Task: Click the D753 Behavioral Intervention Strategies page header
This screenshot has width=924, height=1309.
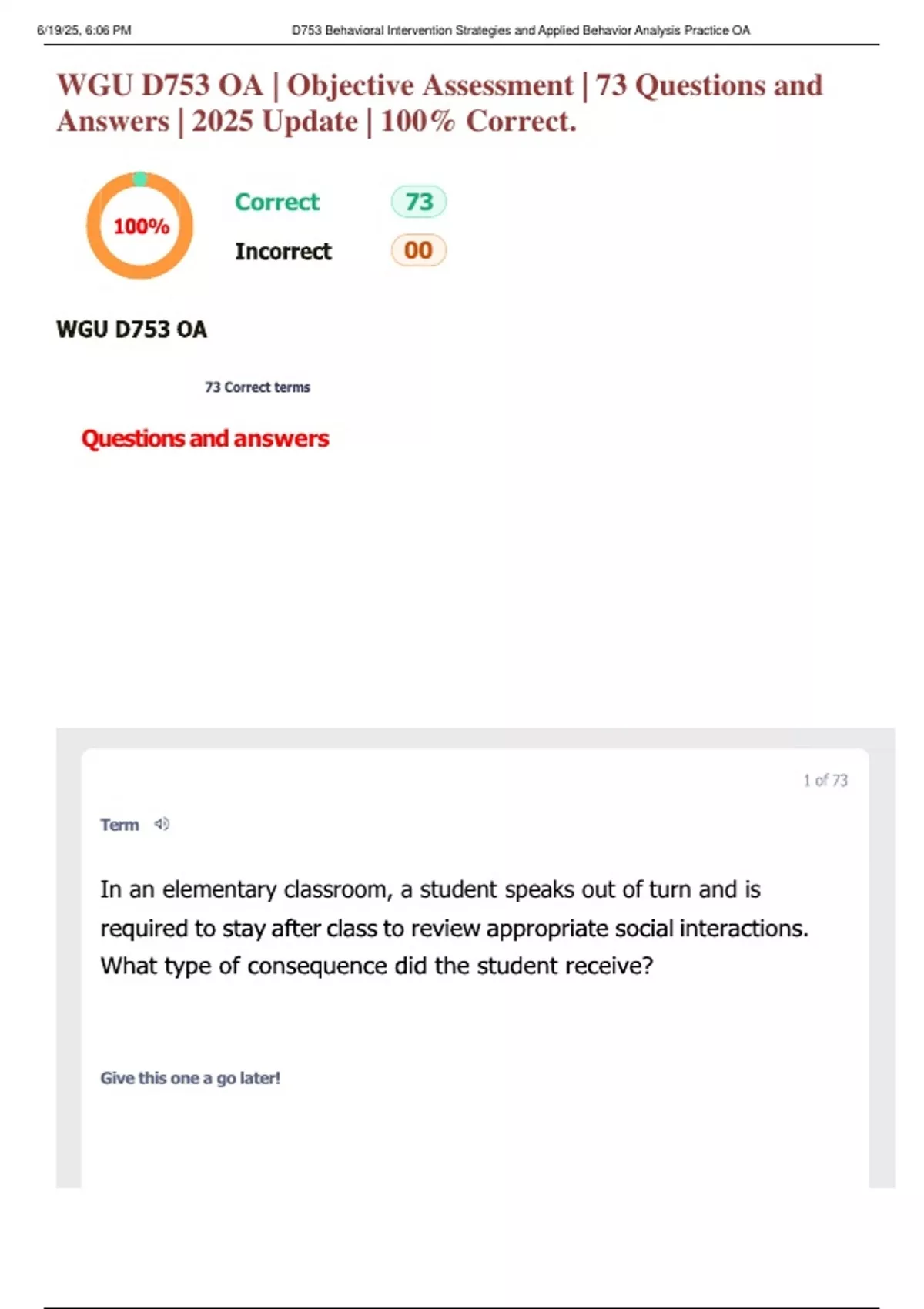Action: coord(521,31)
